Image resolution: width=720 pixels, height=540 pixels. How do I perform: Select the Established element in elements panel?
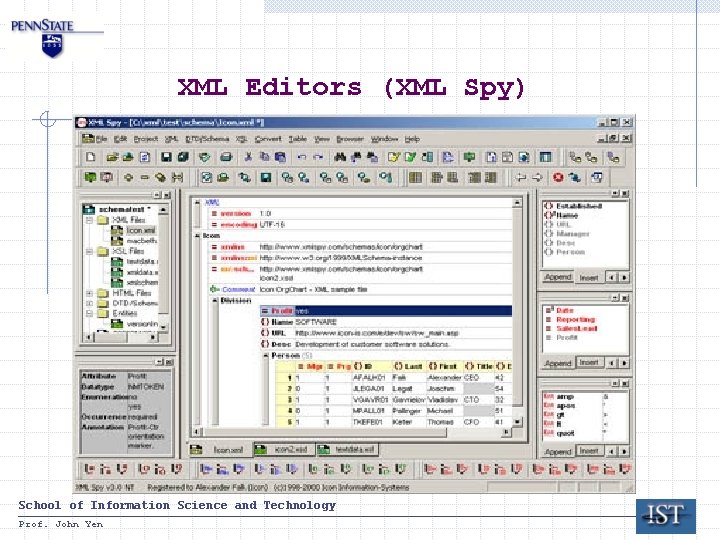pos(574,206)
